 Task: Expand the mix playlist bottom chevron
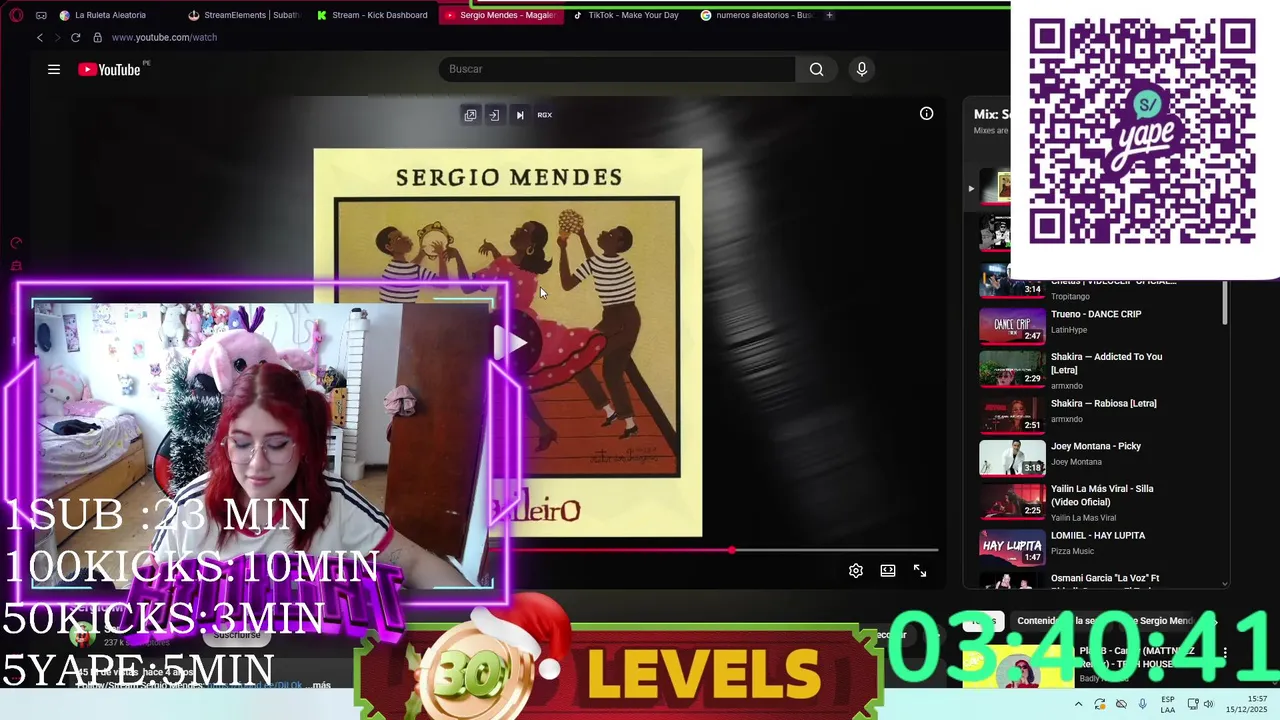1225,583
